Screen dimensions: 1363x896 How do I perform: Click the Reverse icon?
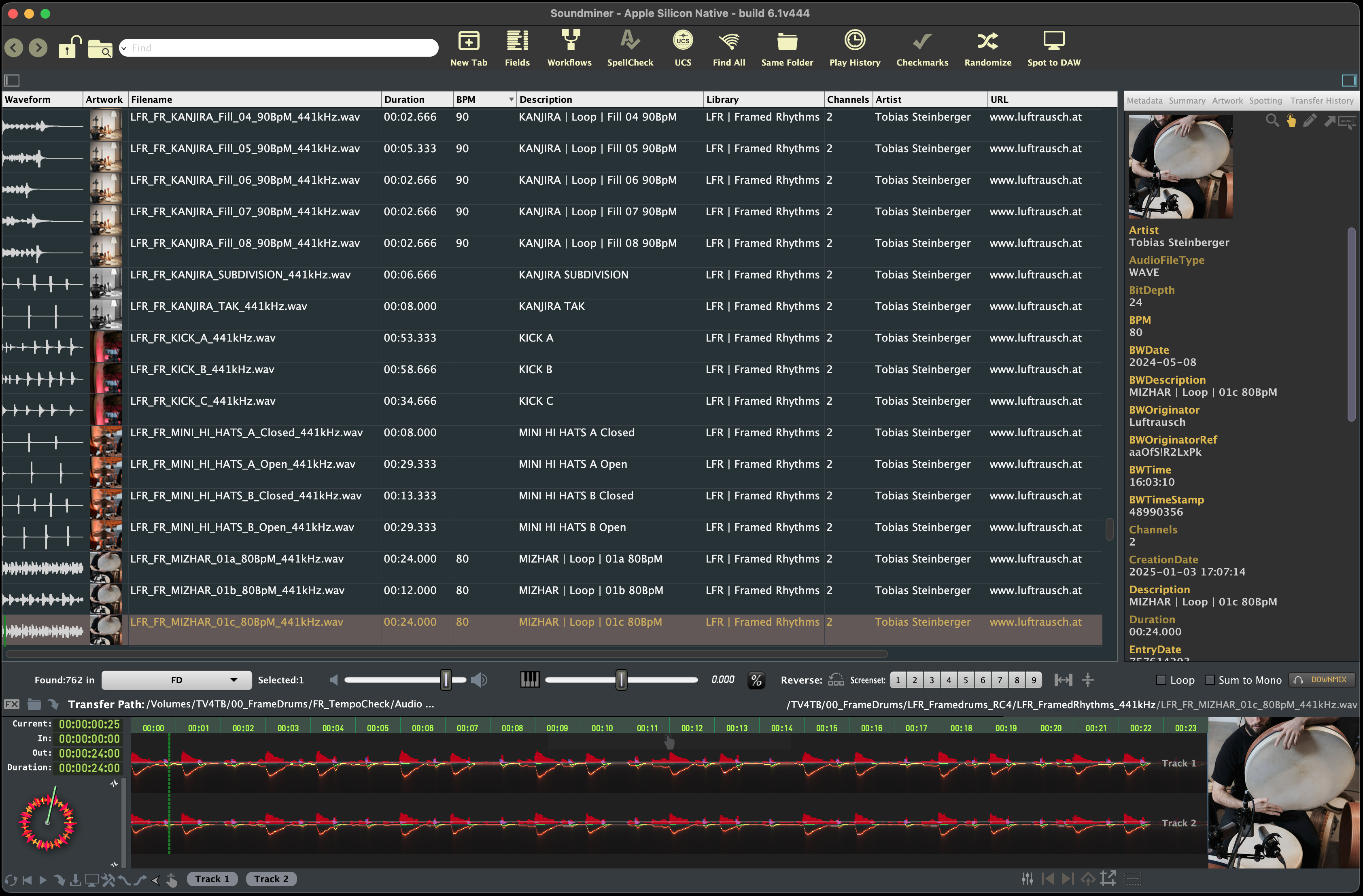pos(836,679)
